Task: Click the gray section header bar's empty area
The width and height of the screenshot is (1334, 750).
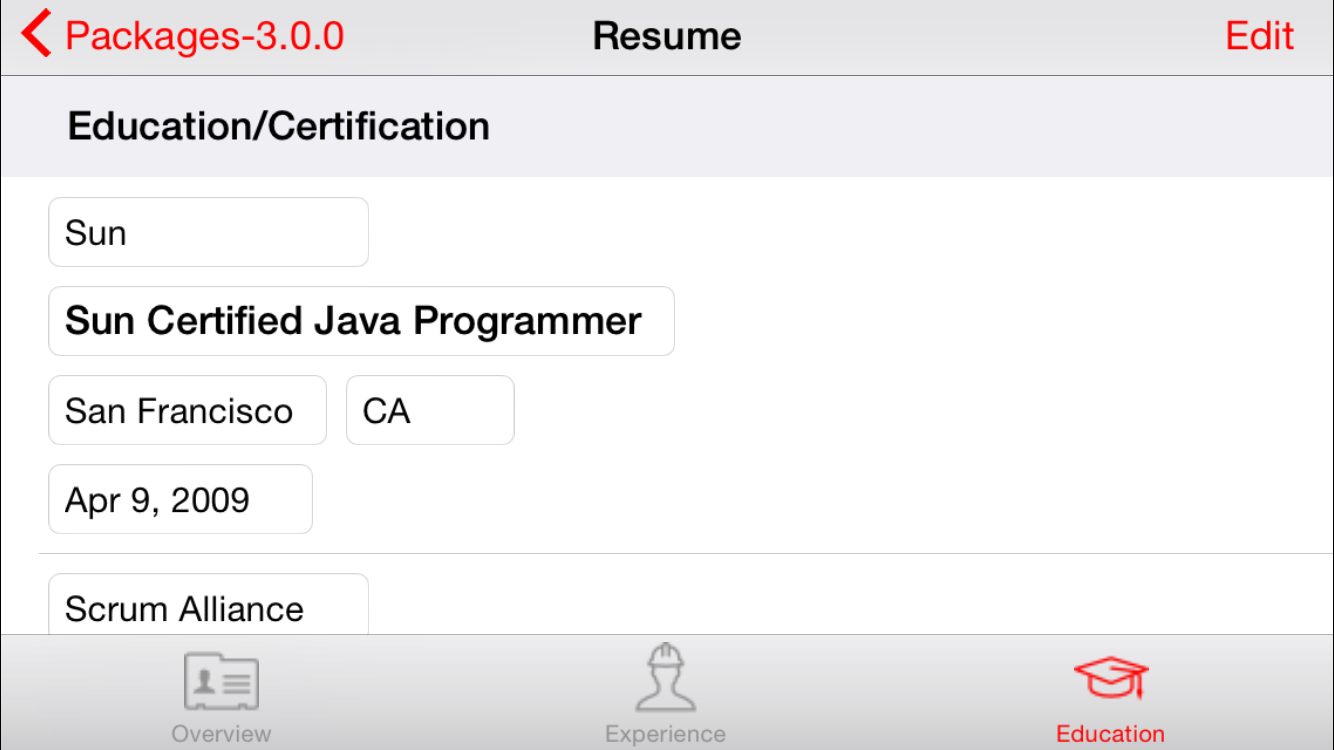Action: [900, 127]
